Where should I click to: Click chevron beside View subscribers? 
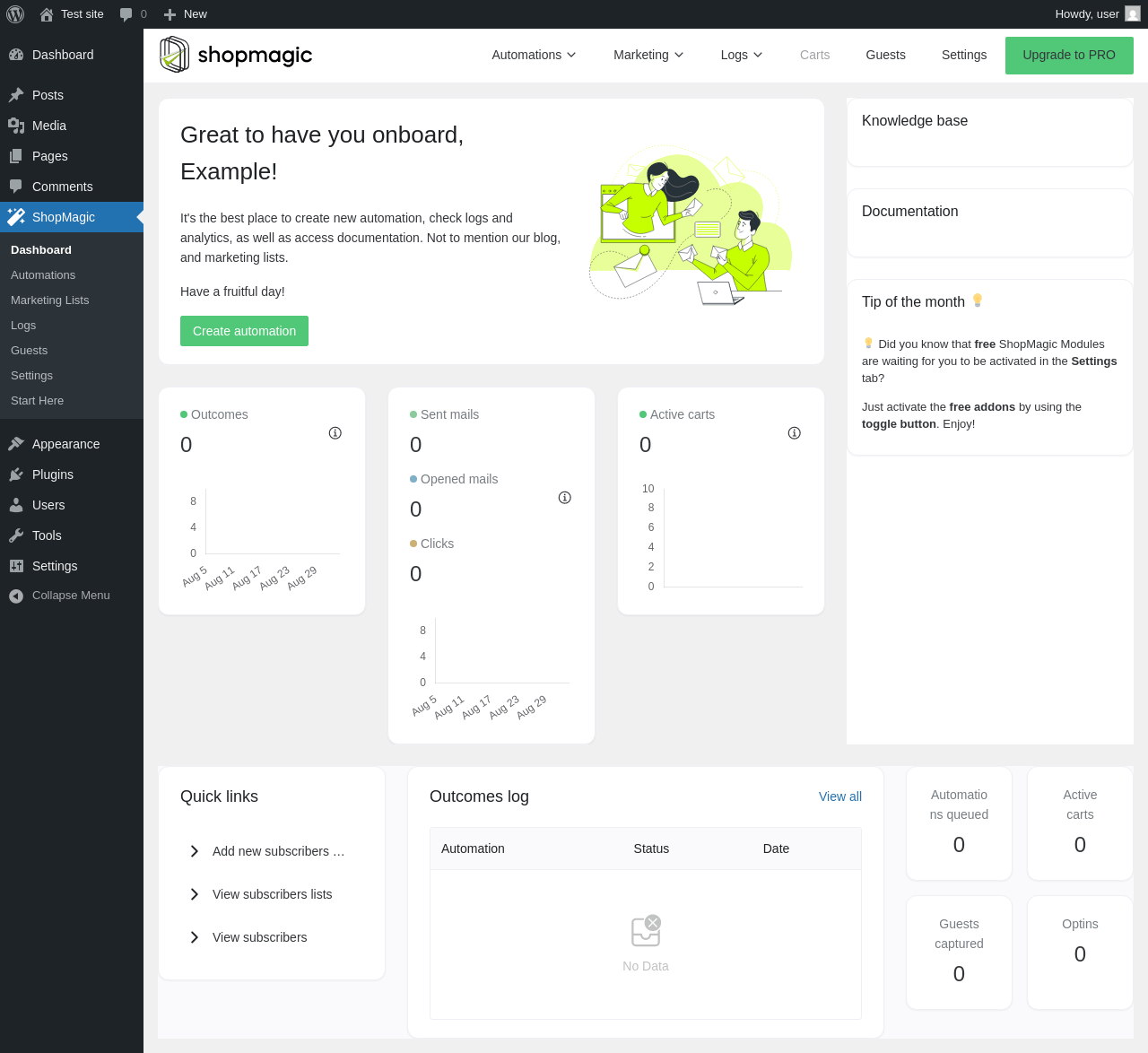(x=195, y=937)
